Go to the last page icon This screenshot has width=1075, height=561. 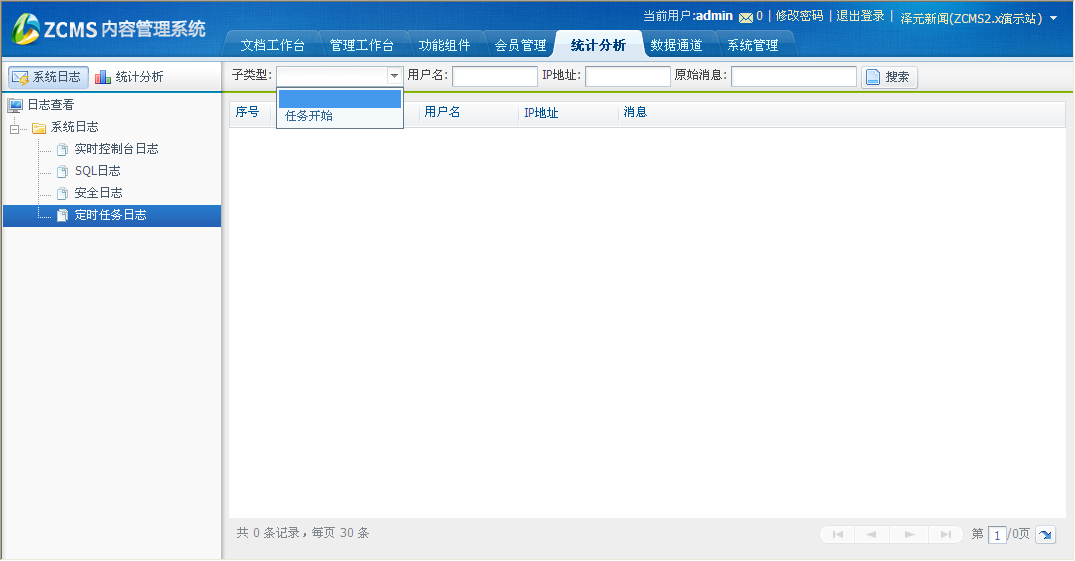[x=945, y=535]
